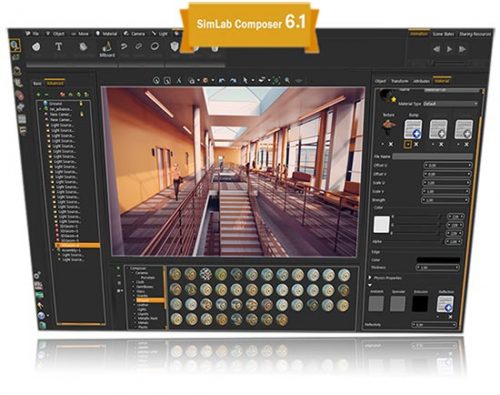Open the File menu
The height and width of the screenshot is (395, 500).
pyautogui.click(x=33, y=34)
